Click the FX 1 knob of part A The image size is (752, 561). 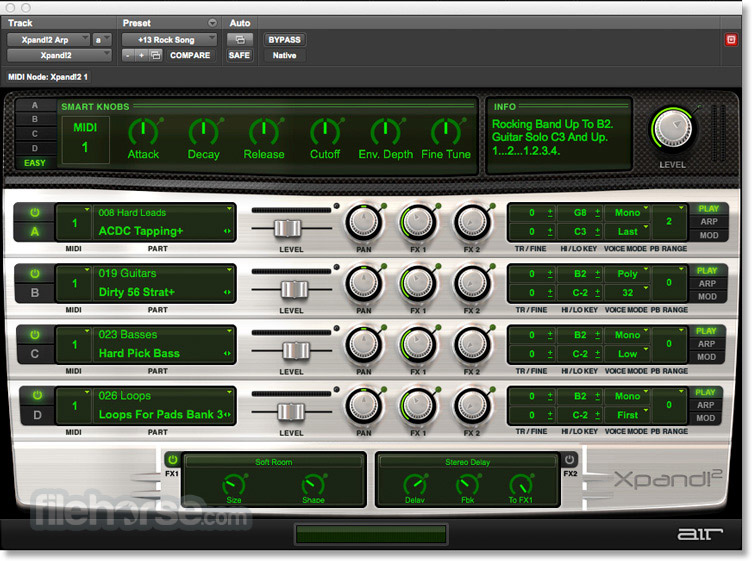tap(418, 222)
